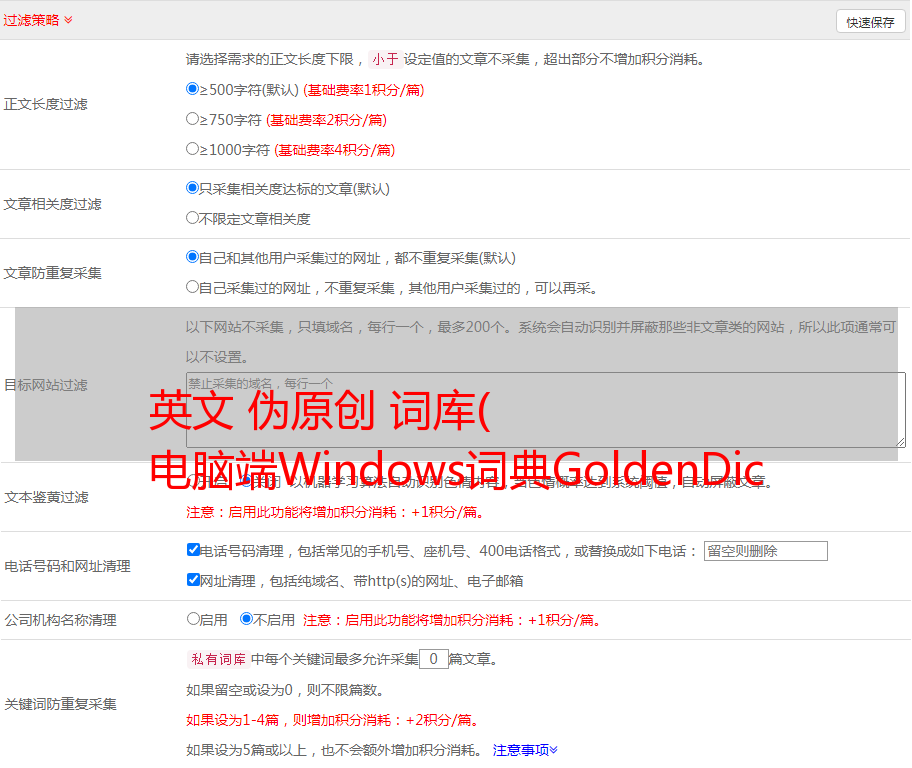Click the 以下网站不采集 description text
This screenshot has height=768, width=912.
coord(540,342)
